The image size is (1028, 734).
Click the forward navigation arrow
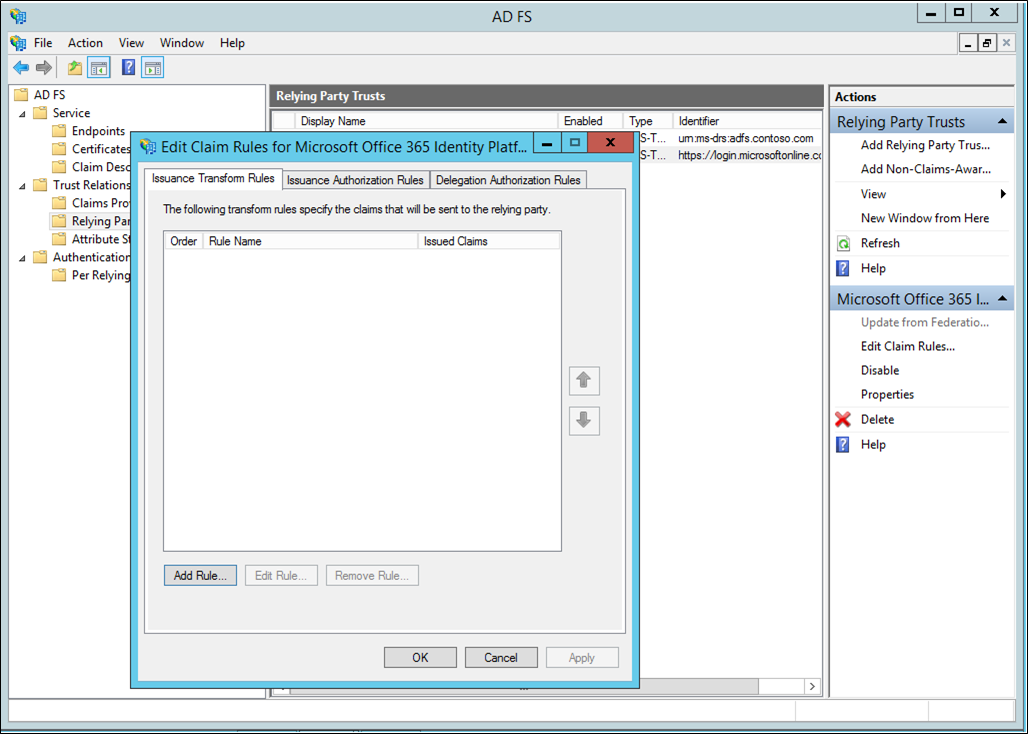[44, 67]
